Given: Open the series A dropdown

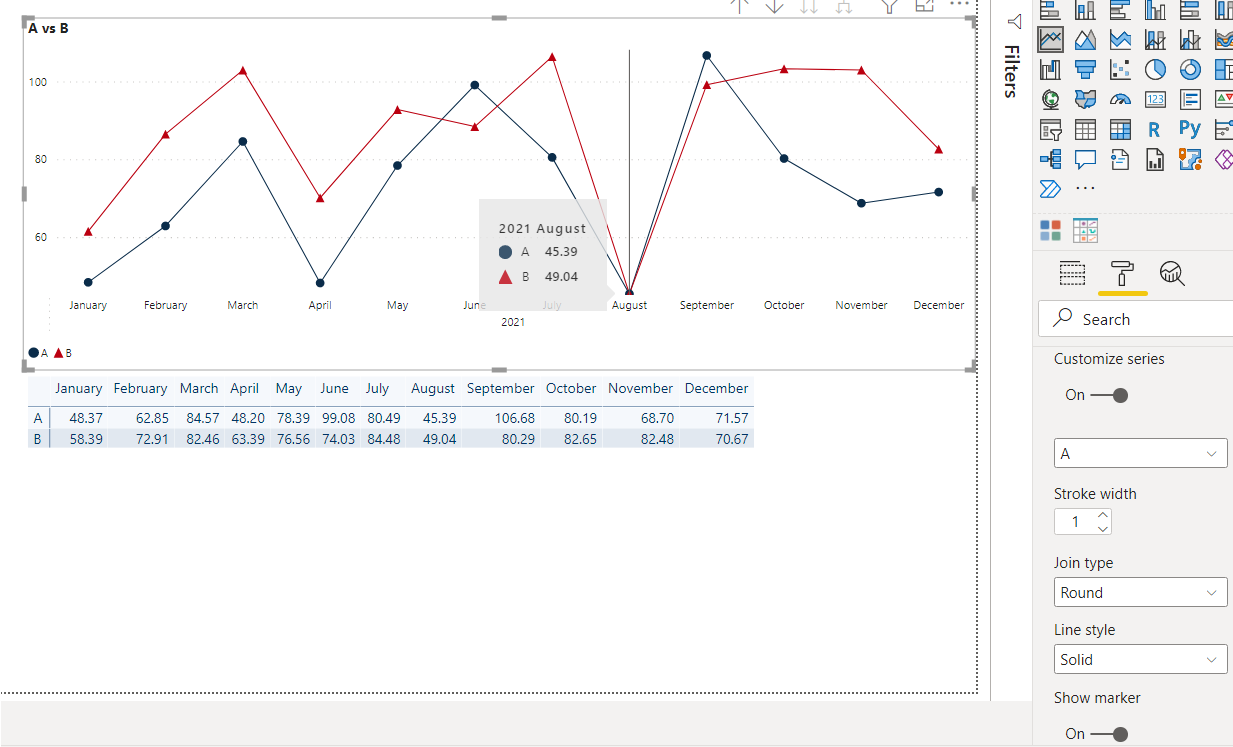Looking at the screenshot, I should tap(1140, 453).
